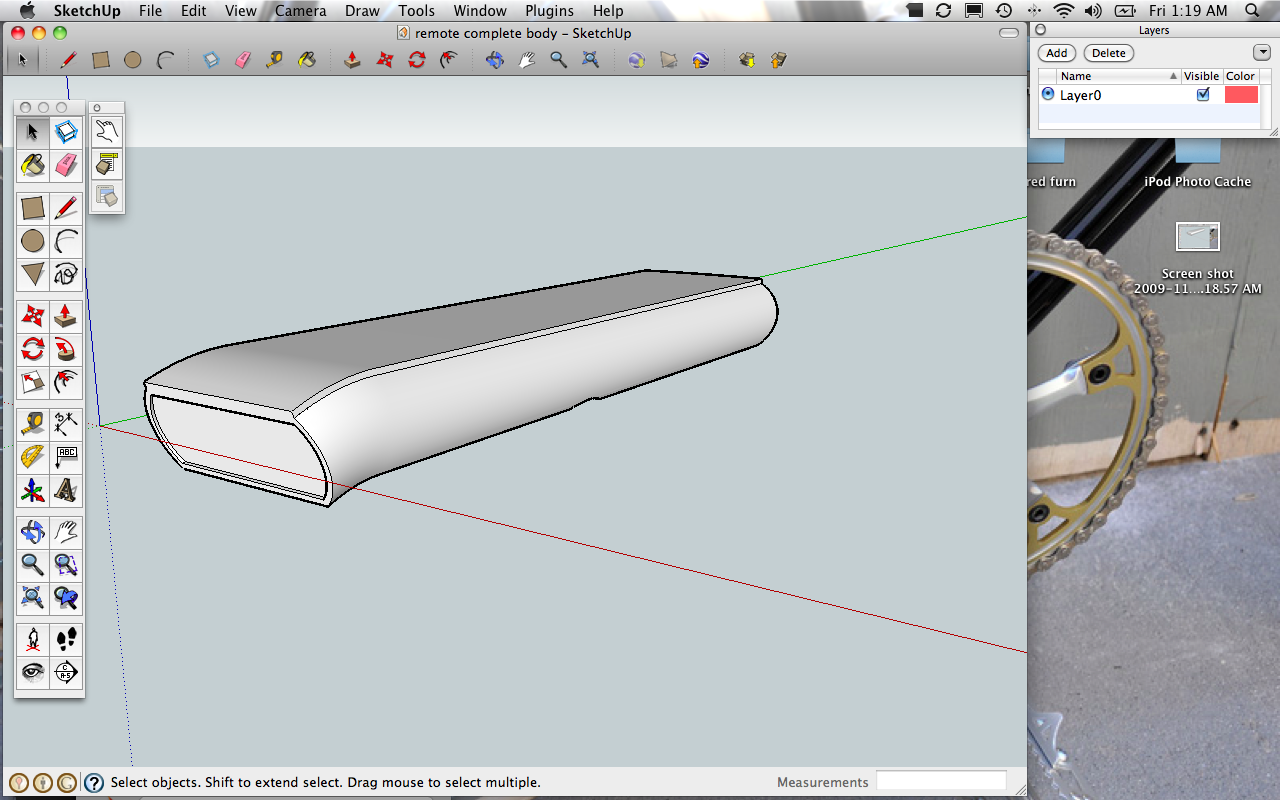1280x800 pixels.
Task: Toggle the toolbar with the title bar pill button
Action: (1009, 33)
